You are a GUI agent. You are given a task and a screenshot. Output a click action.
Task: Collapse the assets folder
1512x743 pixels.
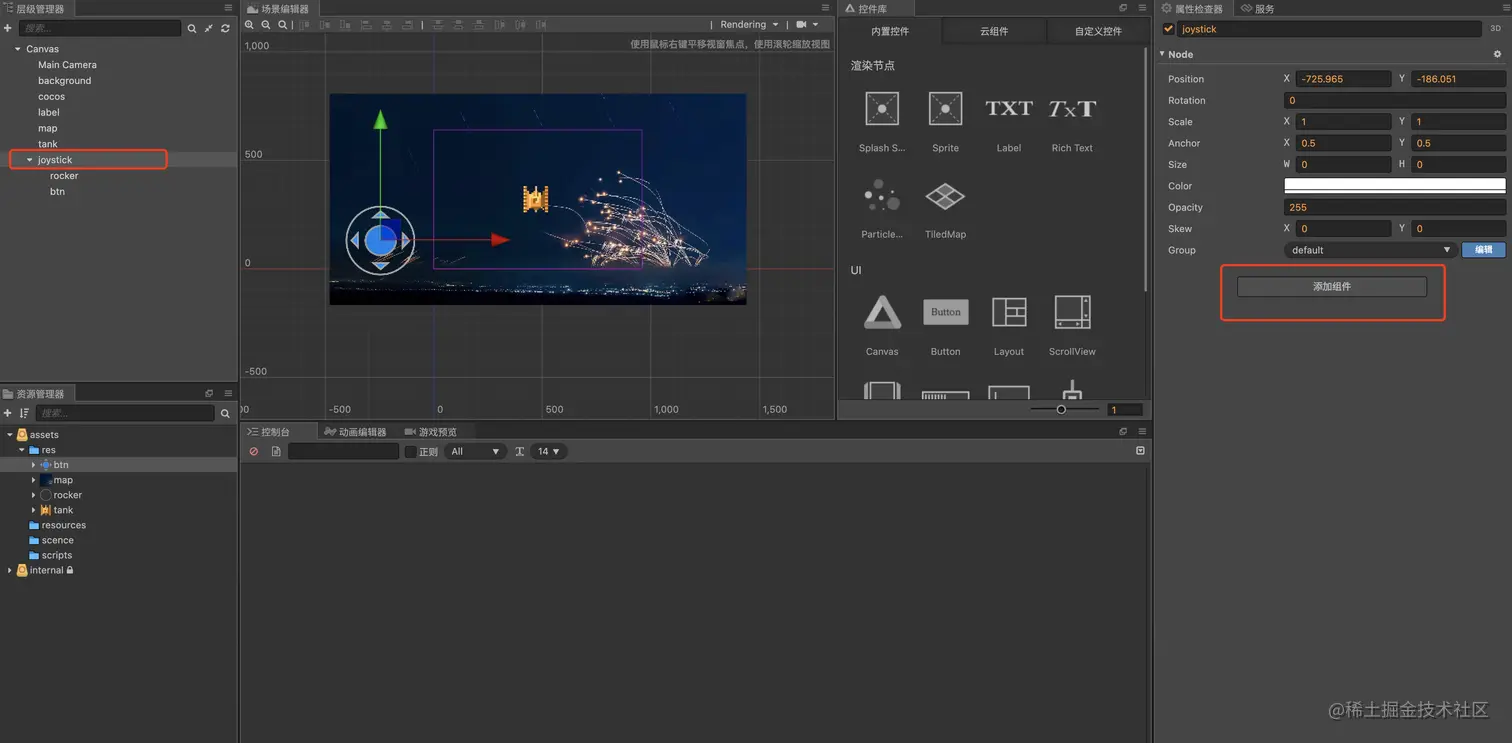[10, 435]
